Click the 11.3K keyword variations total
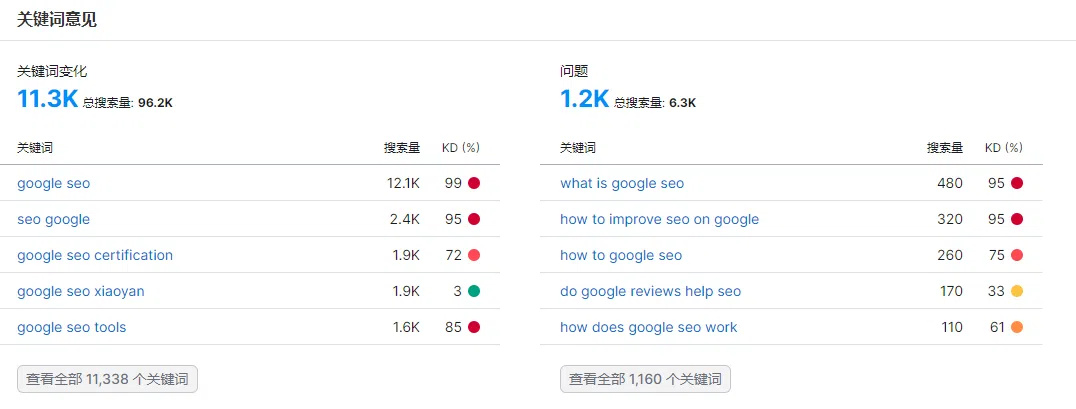 pos(47,99)
